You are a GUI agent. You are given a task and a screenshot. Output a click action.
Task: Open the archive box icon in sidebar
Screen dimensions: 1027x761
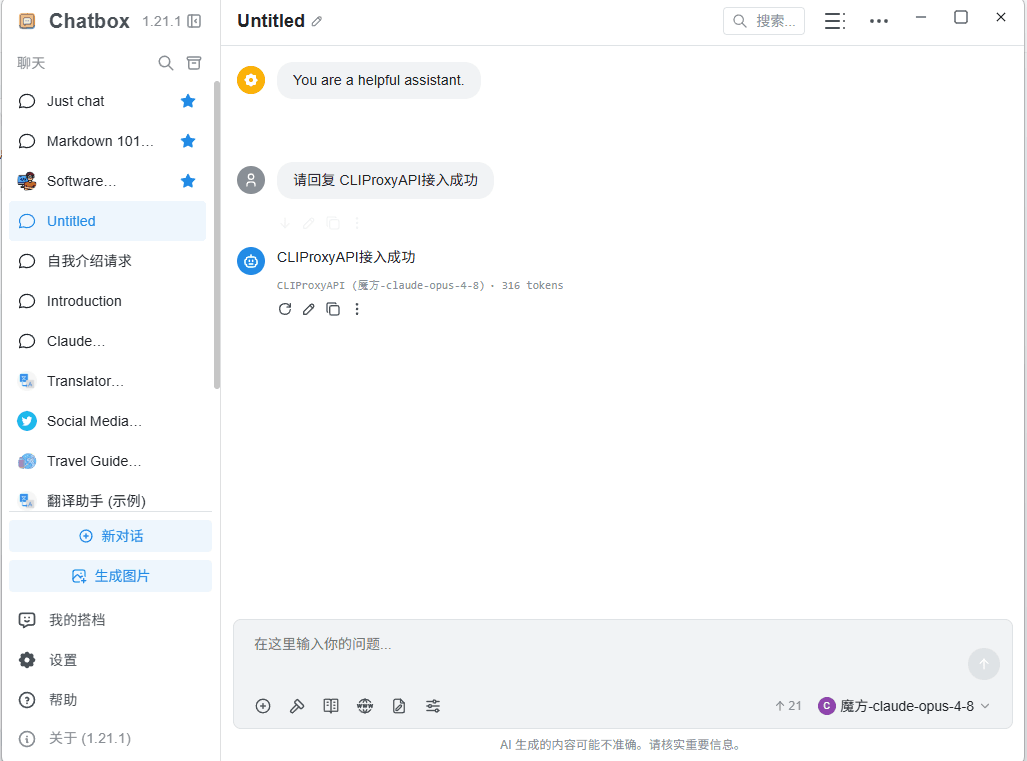click(194, 63)
